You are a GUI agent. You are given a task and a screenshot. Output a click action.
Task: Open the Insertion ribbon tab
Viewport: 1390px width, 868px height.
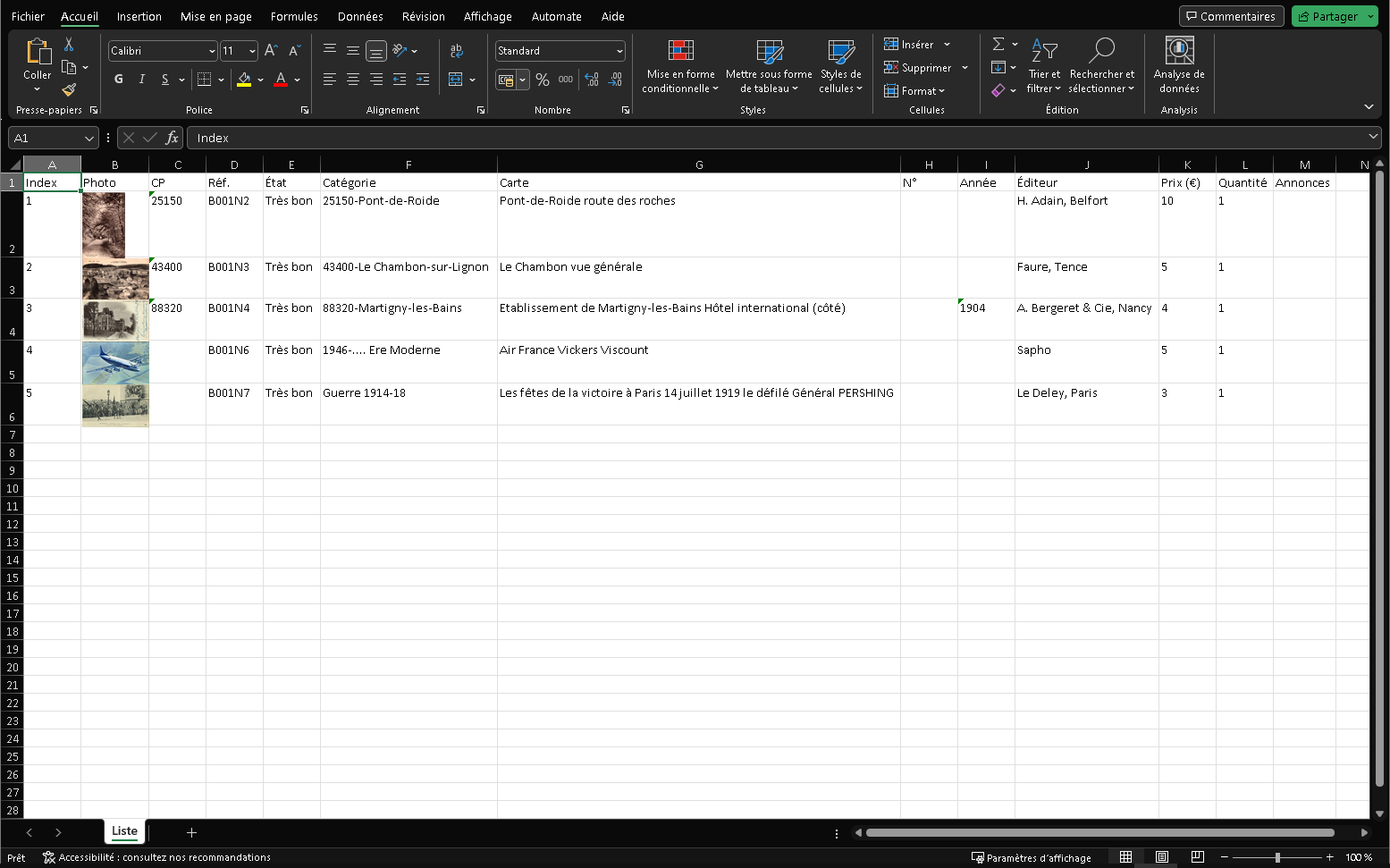point(139,16)
